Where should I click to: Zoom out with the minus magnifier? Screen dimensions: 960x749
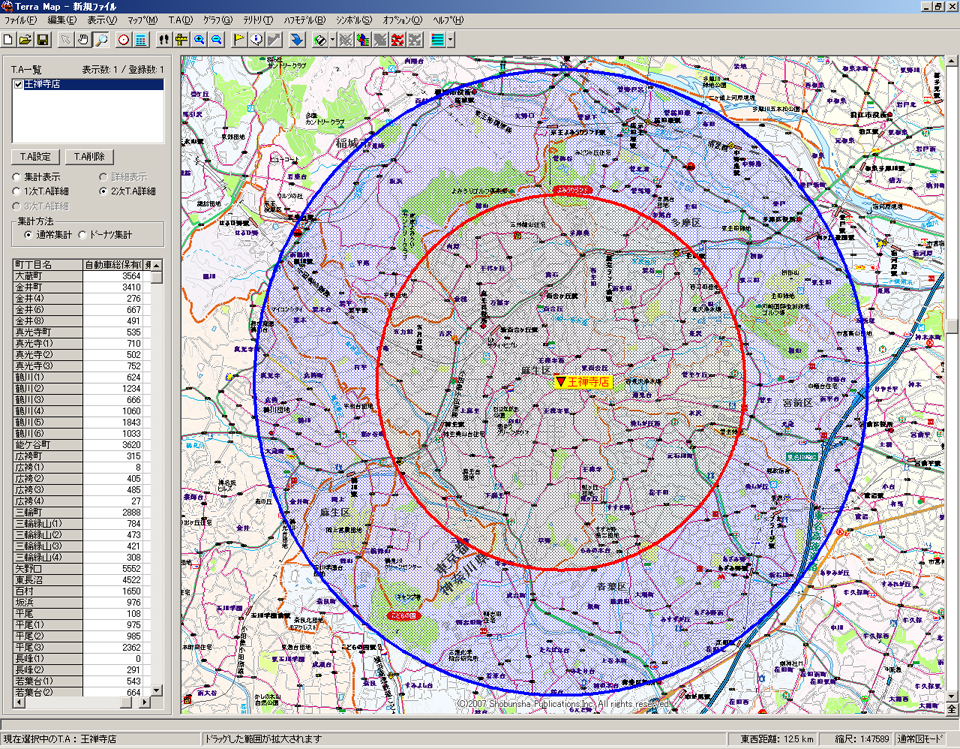click(217, 40)
